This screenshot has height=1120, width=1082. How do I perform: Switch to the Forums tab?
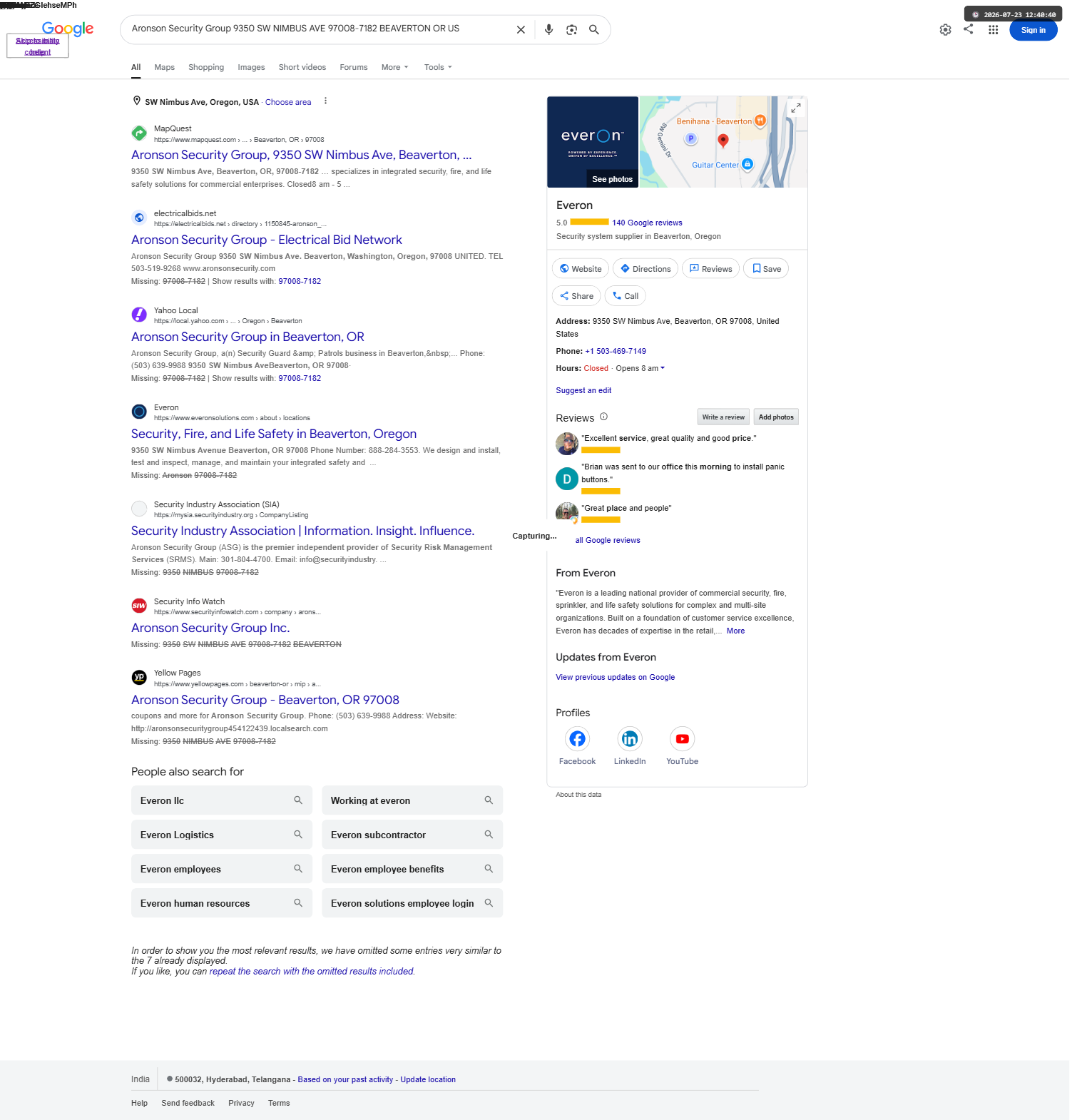(x=354, y=67)
